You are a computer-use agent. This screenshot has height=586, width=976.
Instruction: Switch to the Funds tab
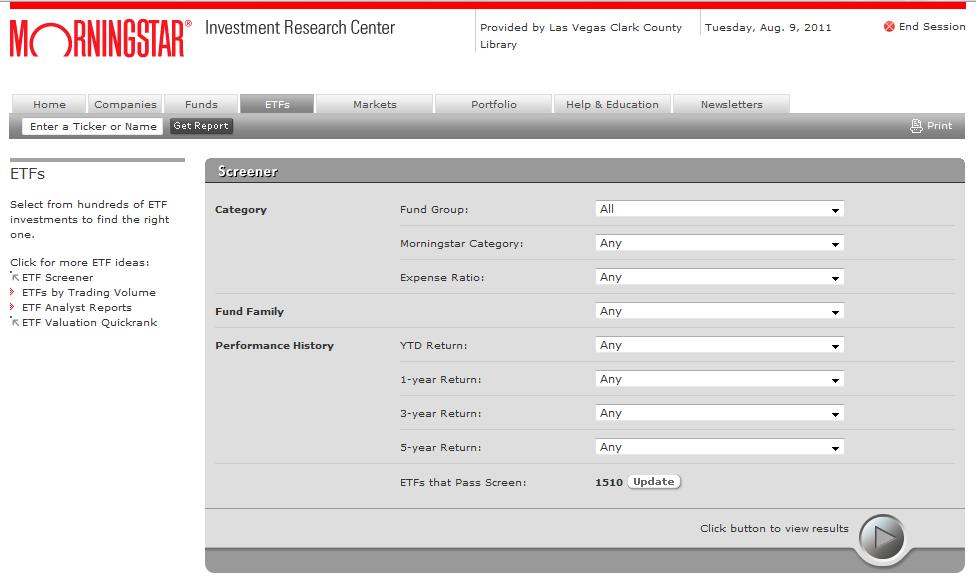click(x=201, y=103)
